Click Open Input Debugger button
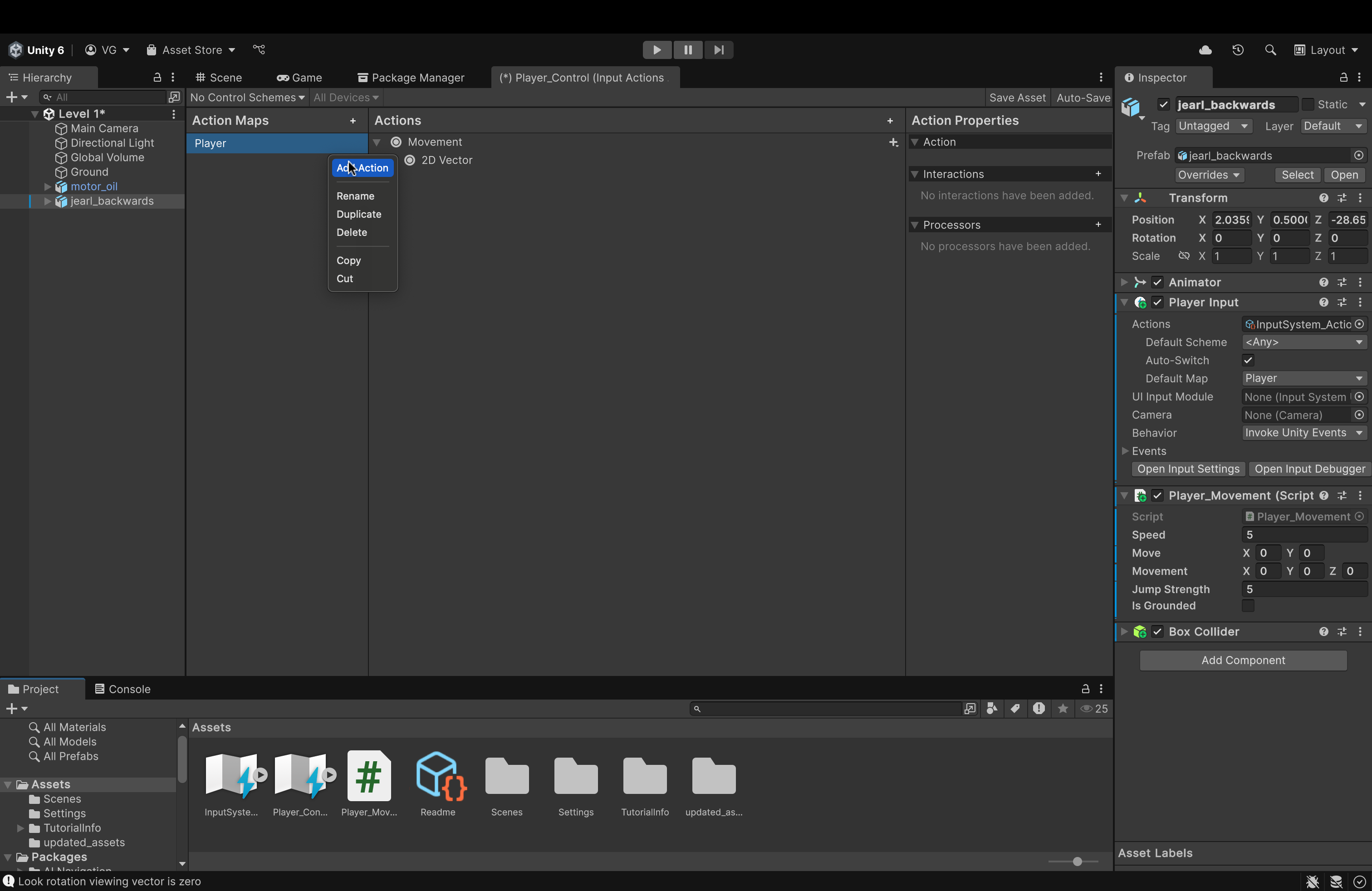This screenshot has height=891, width=1372. tap(1310, 469)
